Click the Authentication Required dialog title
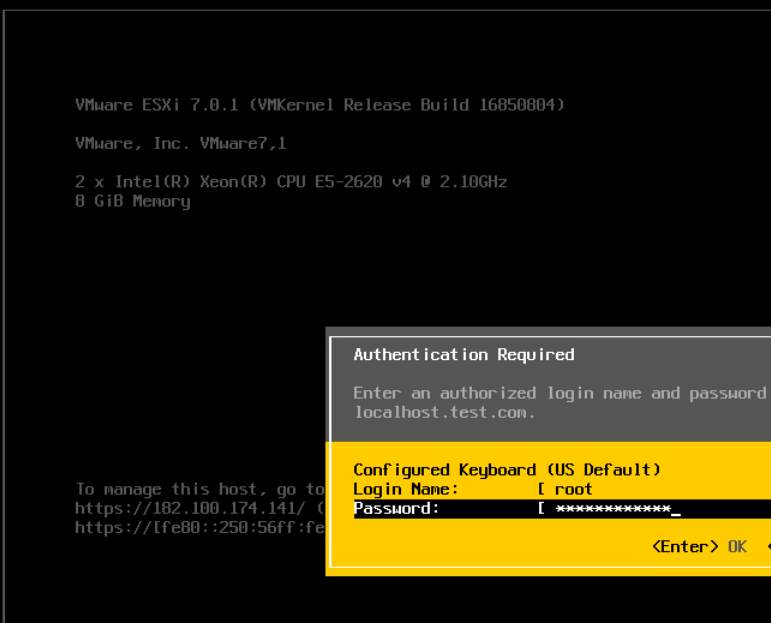Image resolution: width=771 pixels, height=623 pixels. tap(464, 354)
